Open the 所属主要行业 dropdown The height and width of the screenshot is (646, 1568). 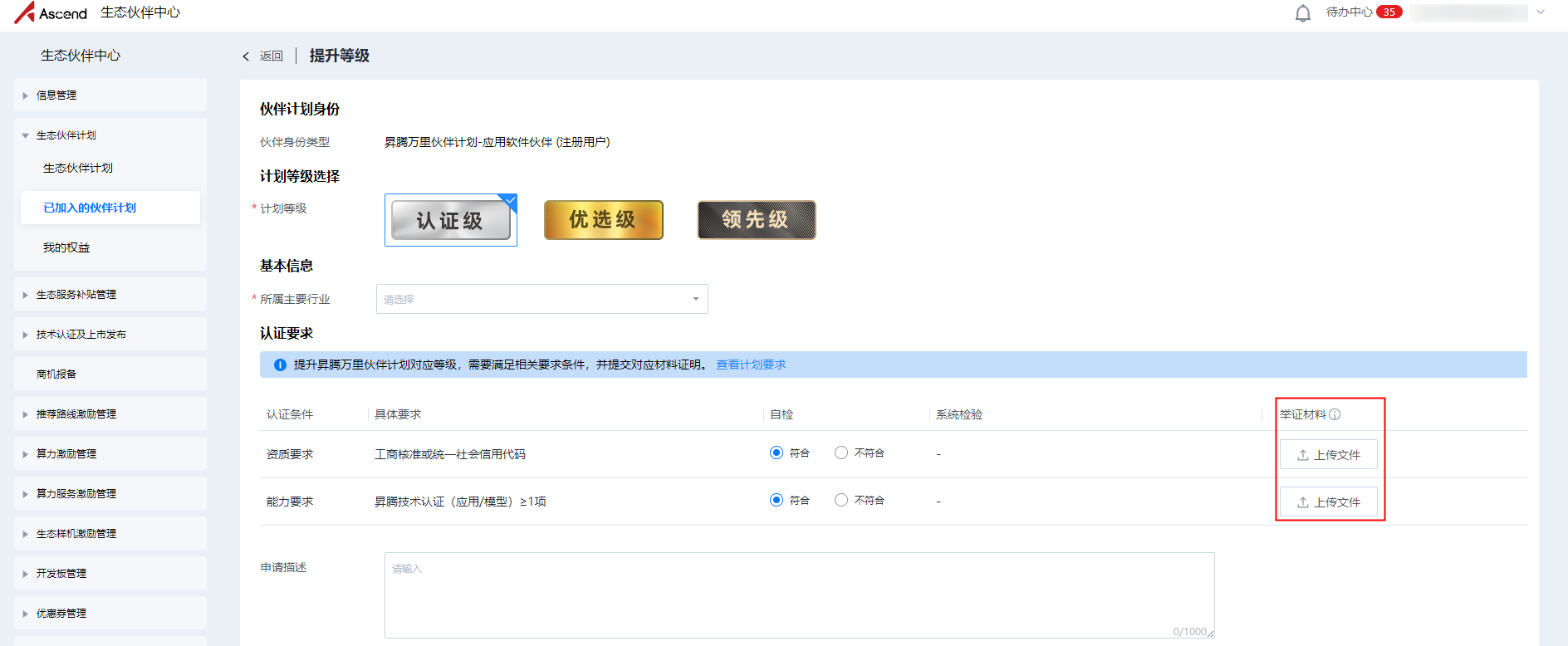click(x=542, y=299)
